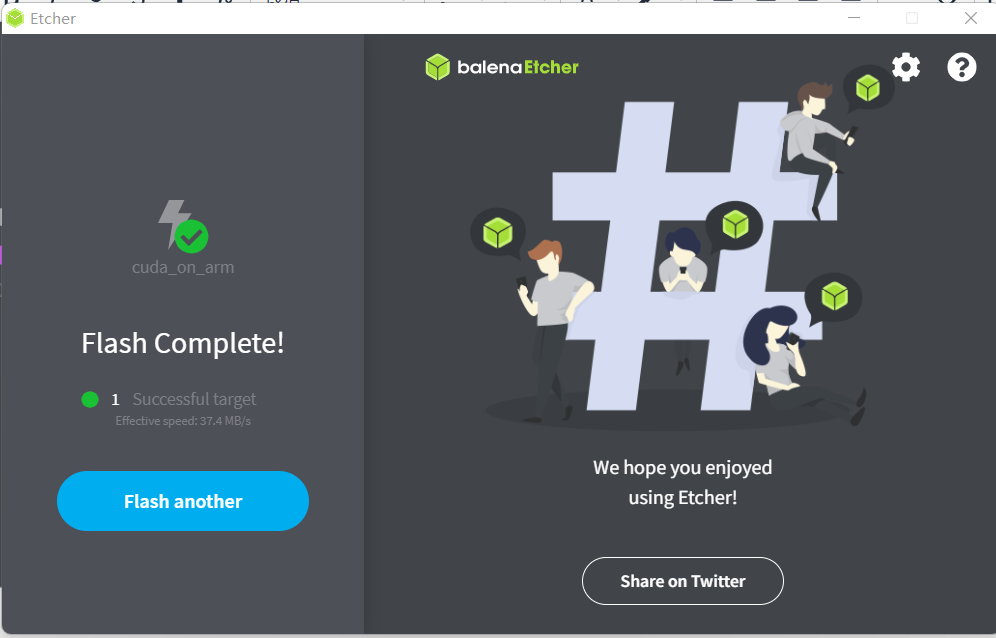Click cube bubble above middle seated person
This screenshot has width=996, height=638.
pyautogui.click(x=735, y=225)
